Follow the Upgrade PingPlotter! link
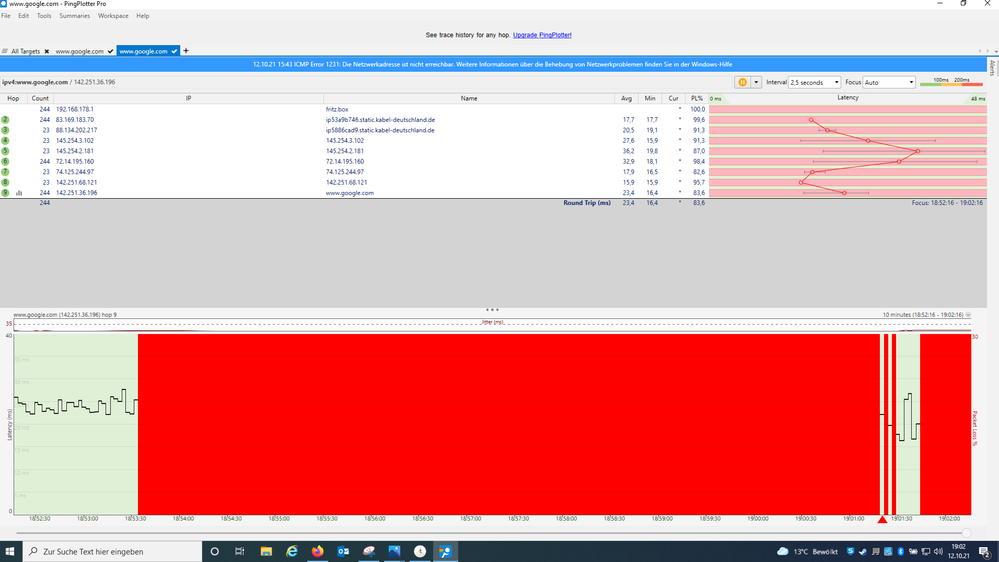The height and width of the screenshot is (562, 999). [x=542, y=35]
